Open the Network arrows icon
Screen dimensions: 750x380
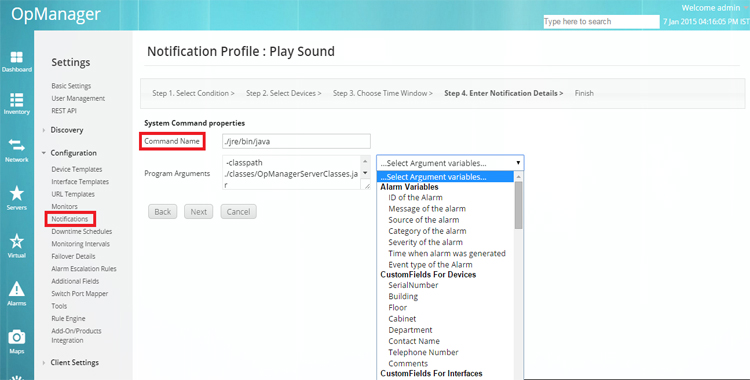tap(17, 146)
